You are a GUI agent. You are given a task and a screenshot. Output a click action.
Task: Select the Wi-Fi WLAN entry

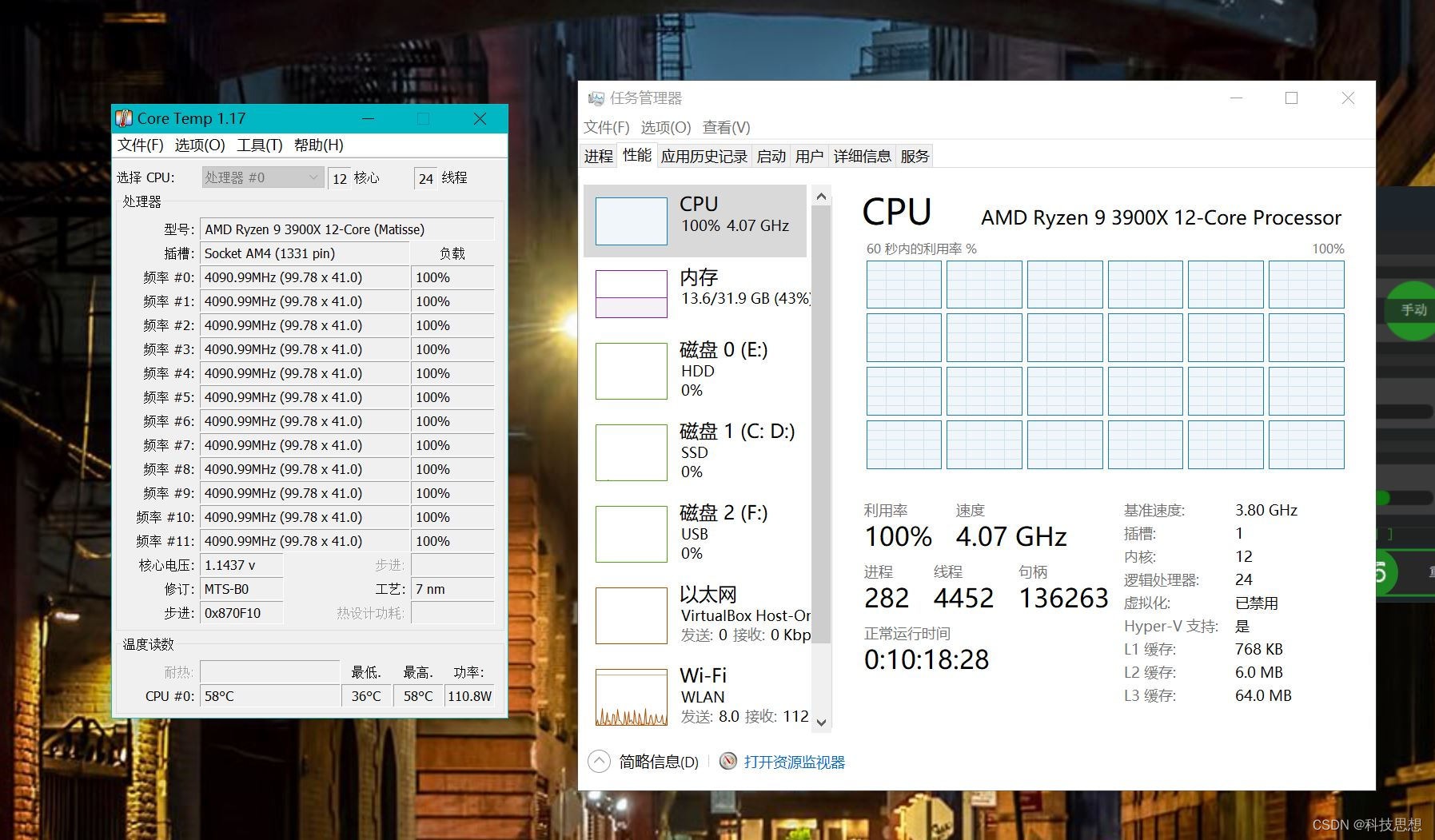click(x=695, y=696)
